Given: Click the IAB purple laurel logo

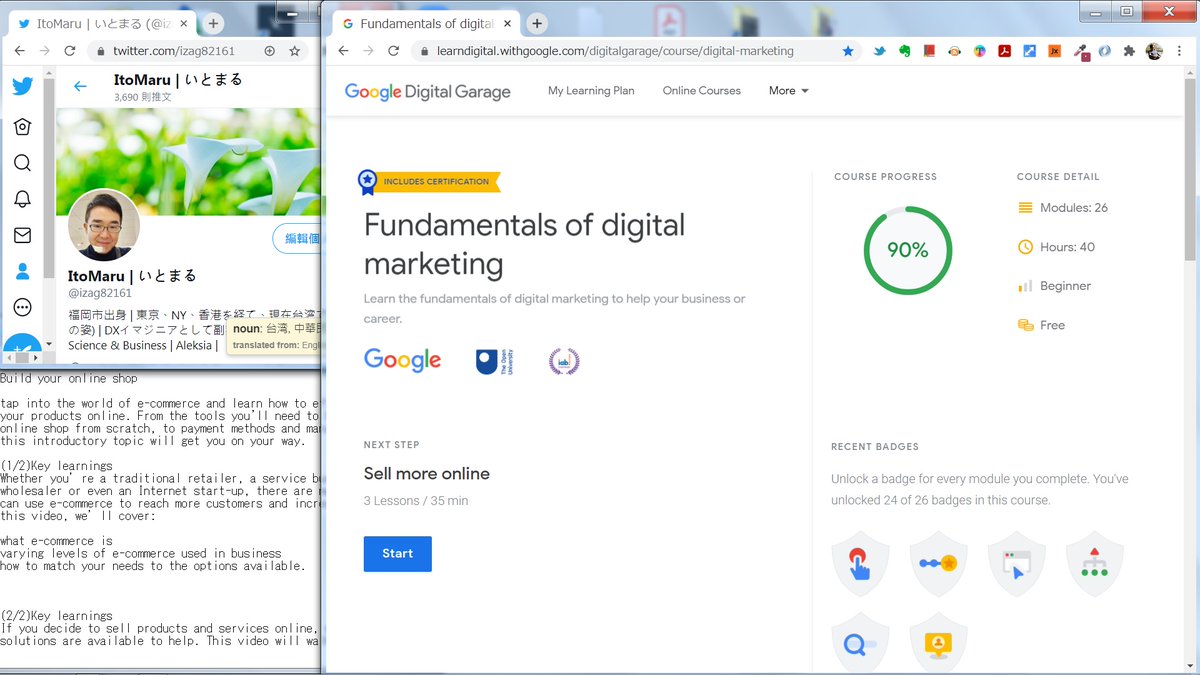Looking at the screenshot, I should (x=564, y=361).
